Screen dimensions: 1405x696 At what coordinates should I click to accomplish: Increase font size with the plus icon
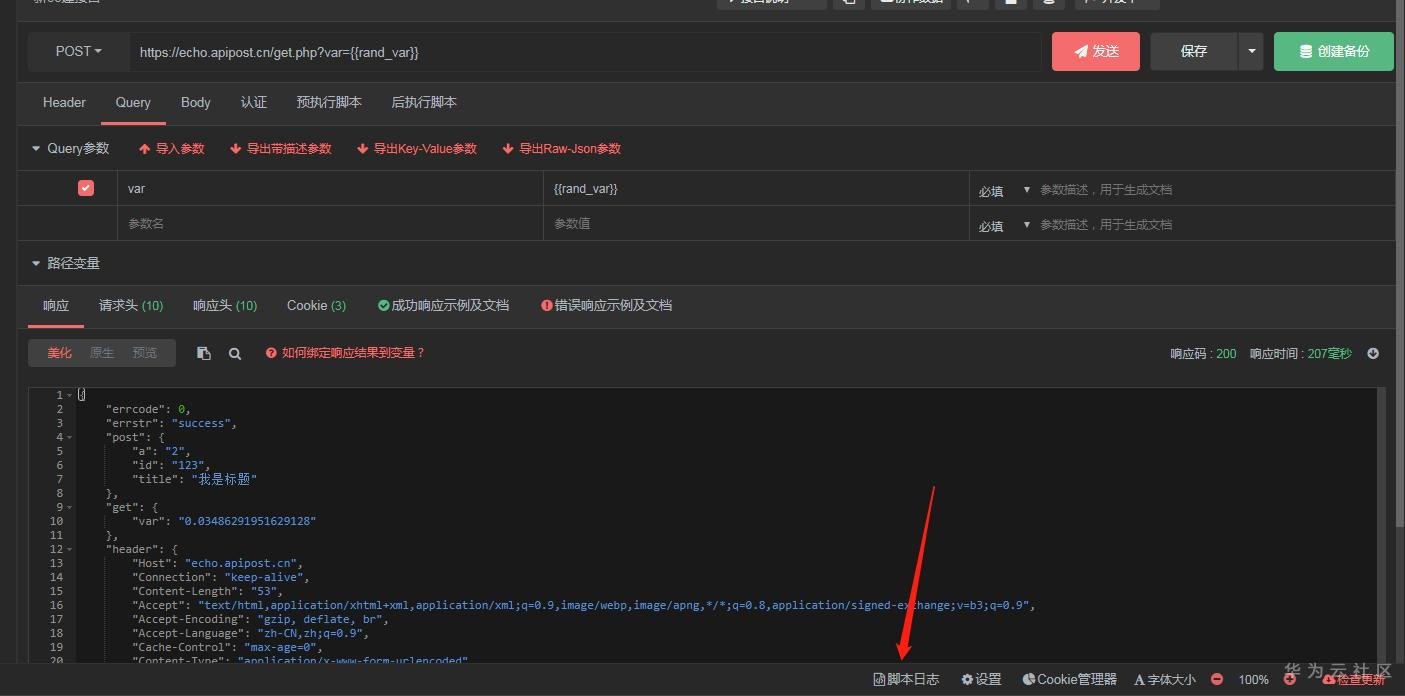pos(1290,679)
